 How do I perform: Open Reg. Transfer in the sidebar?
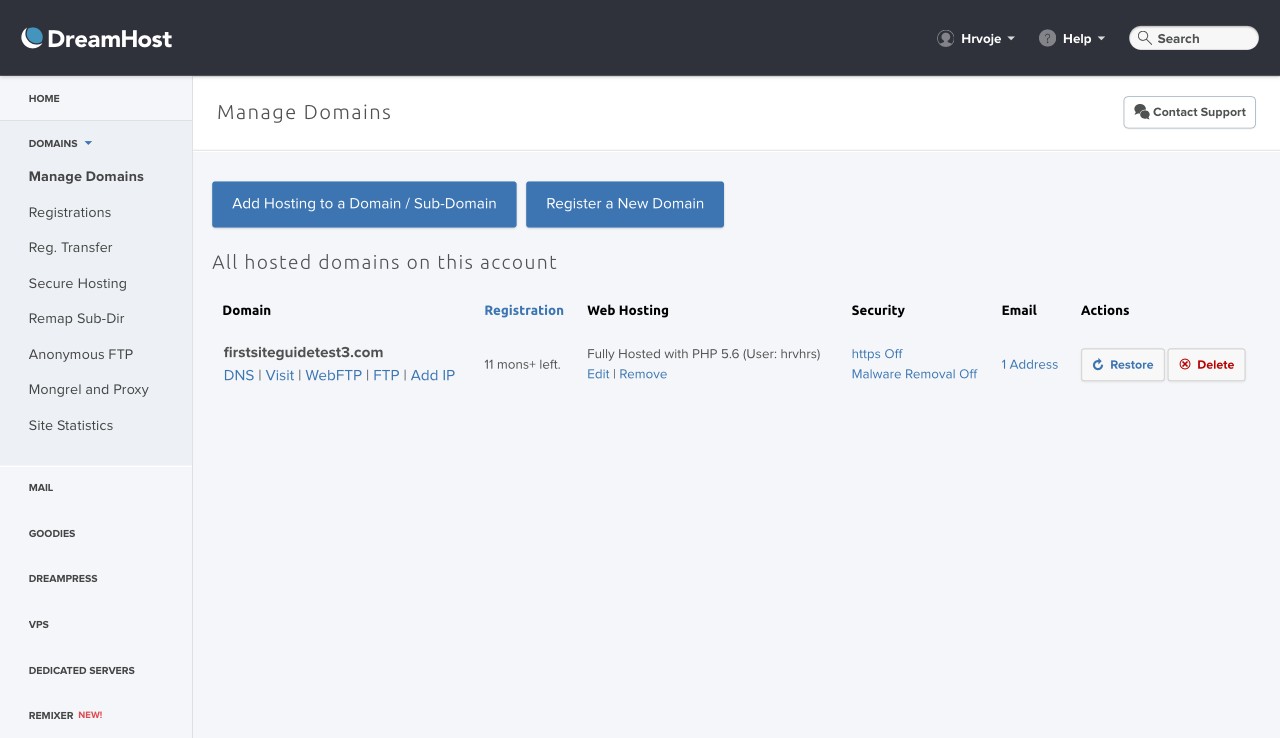tap(71, 247)
